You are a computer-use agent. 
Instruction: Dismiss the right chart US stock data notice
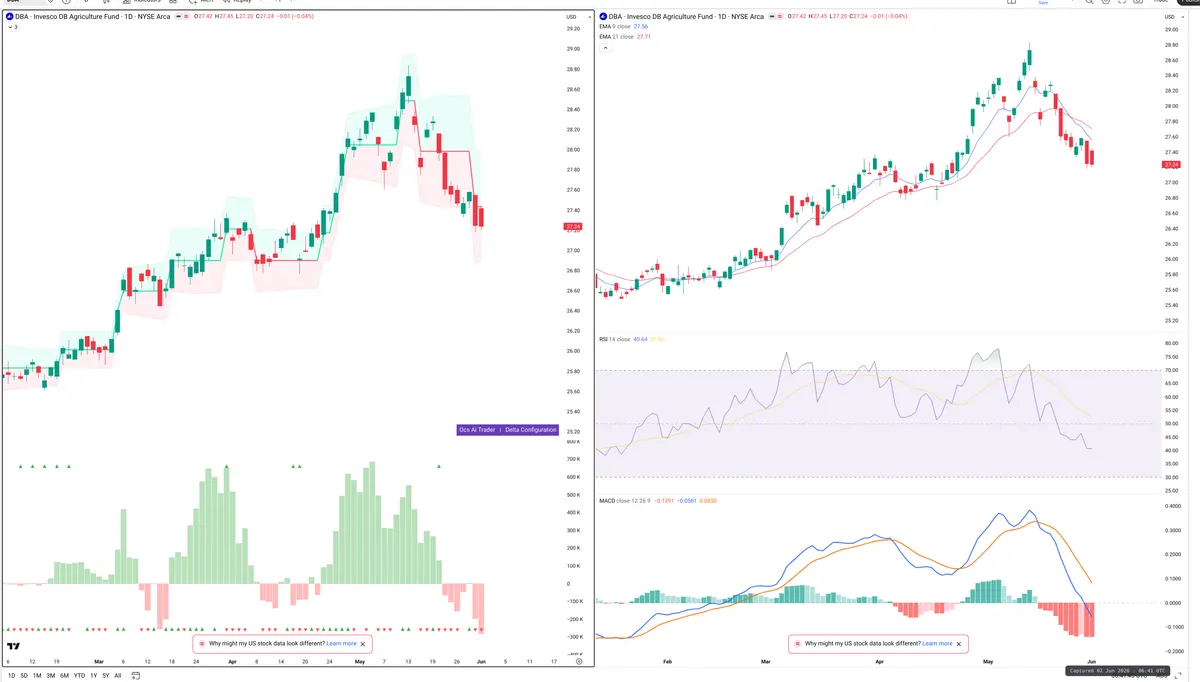coord(959,644)
